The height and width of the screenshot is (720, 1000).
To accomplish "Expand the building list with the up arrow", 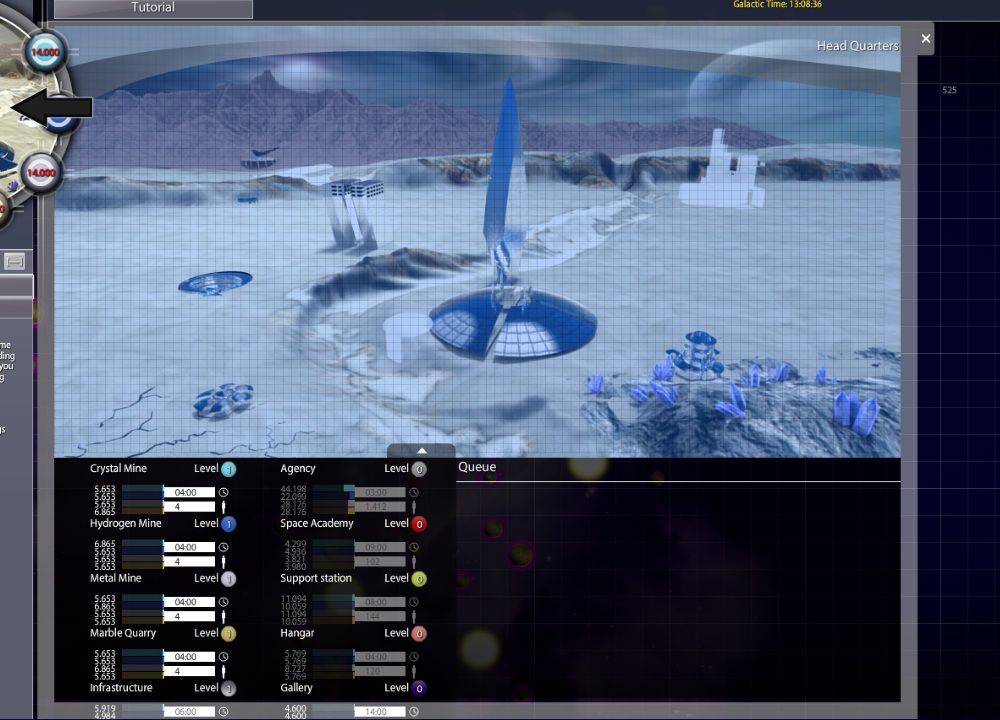I will pyautogui.click(x=421, y=451).
